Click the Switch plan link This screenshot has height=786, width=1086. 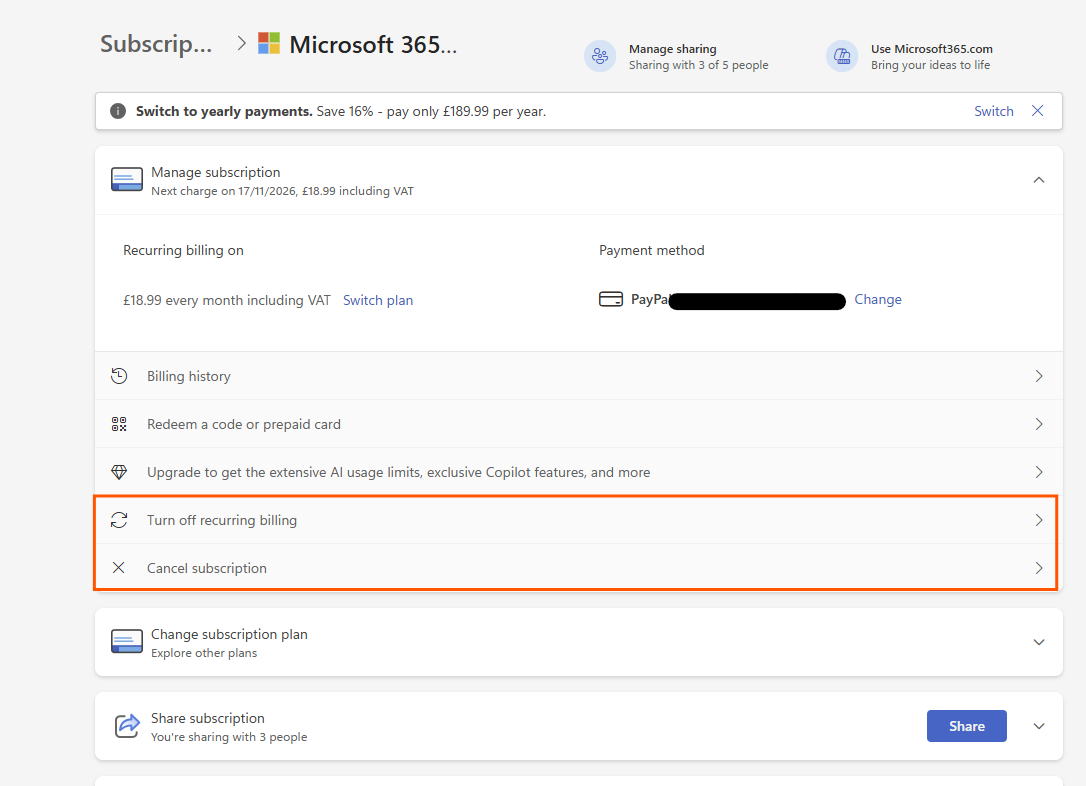pos(378,300)
